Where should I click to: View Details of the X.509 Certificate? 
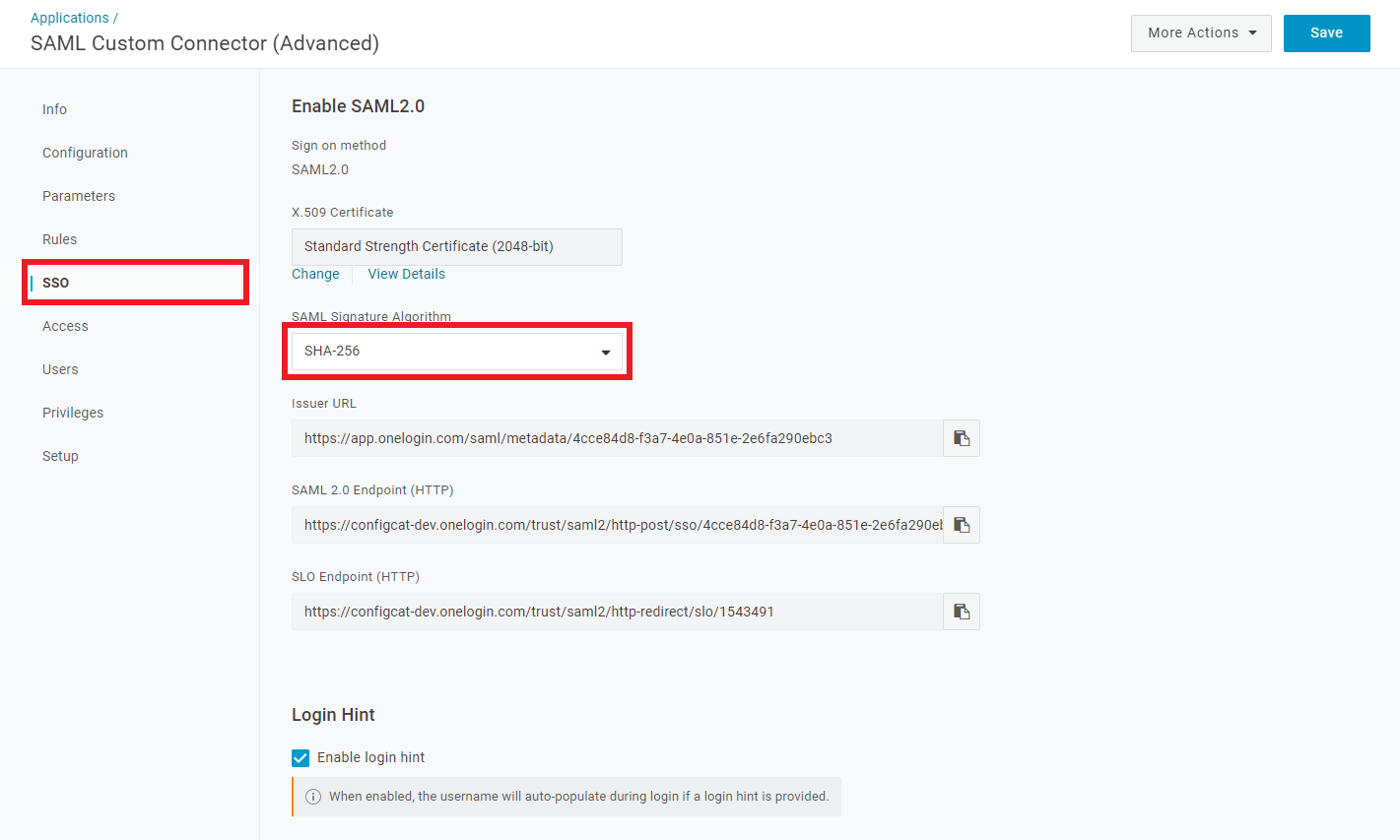(x=406, y=274)
